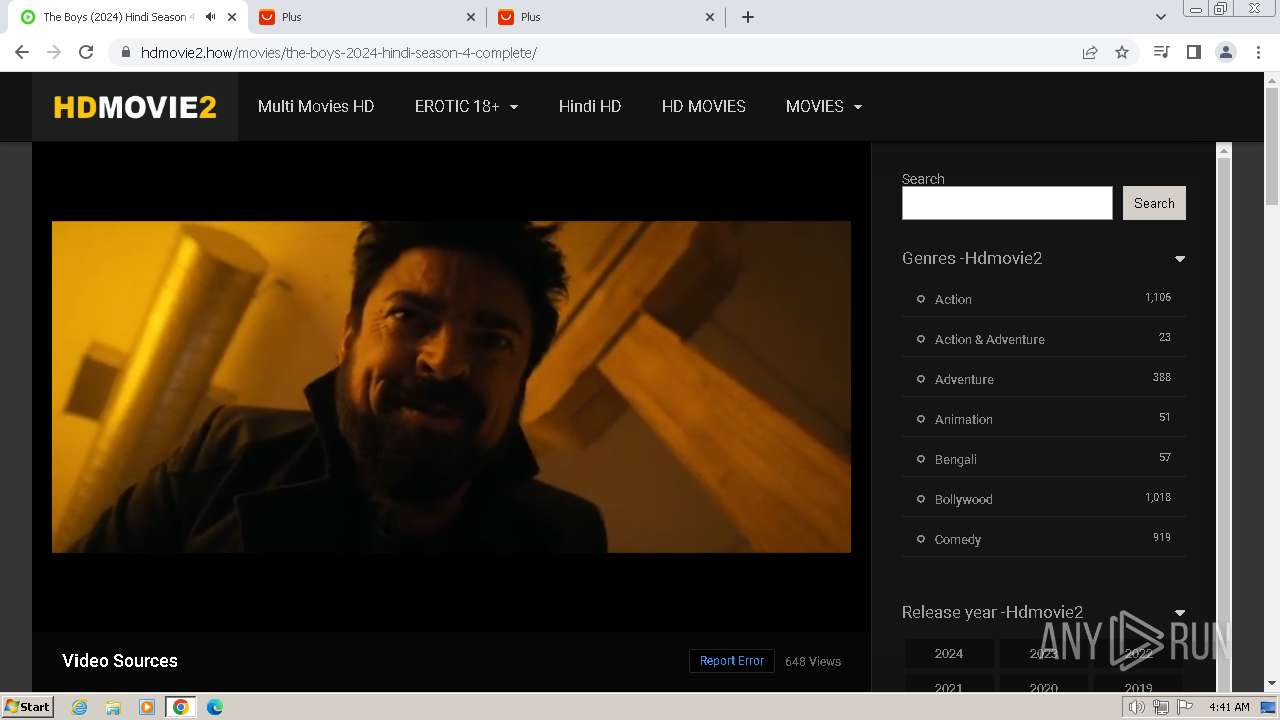Reload the page with the refresh icon
Screen dimensions: 1280x720
click(x=86, y=52)
